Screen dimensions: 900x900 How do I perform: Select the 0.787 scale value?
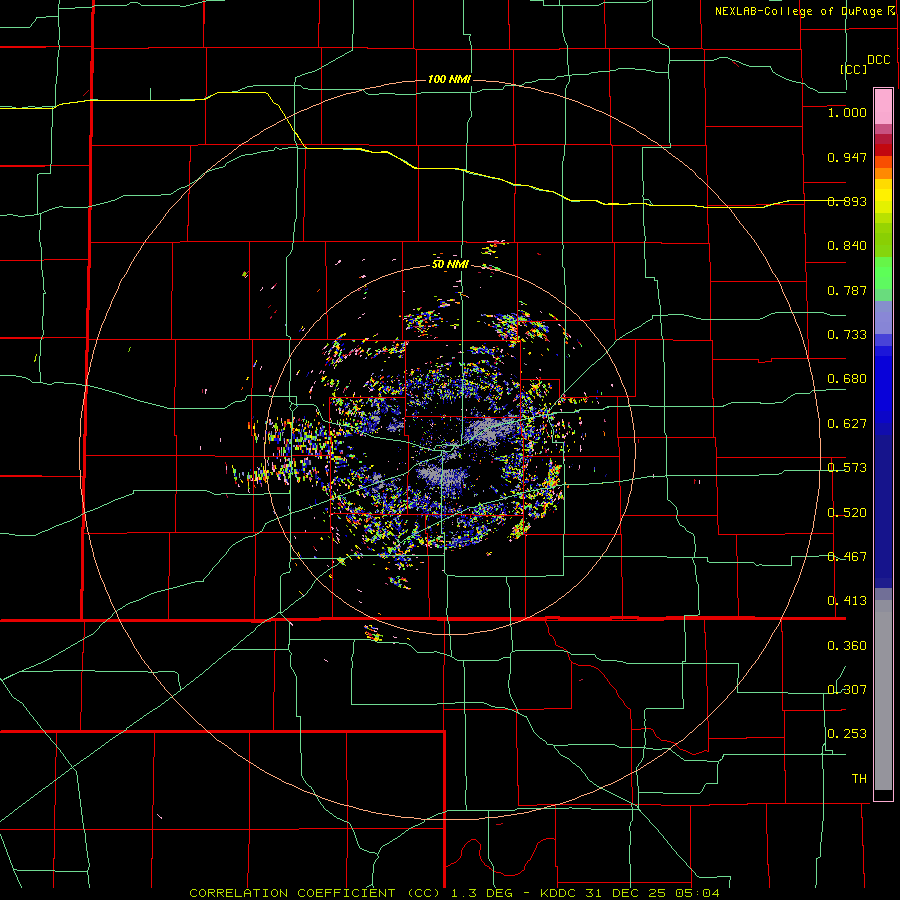[x=847, y=290]
